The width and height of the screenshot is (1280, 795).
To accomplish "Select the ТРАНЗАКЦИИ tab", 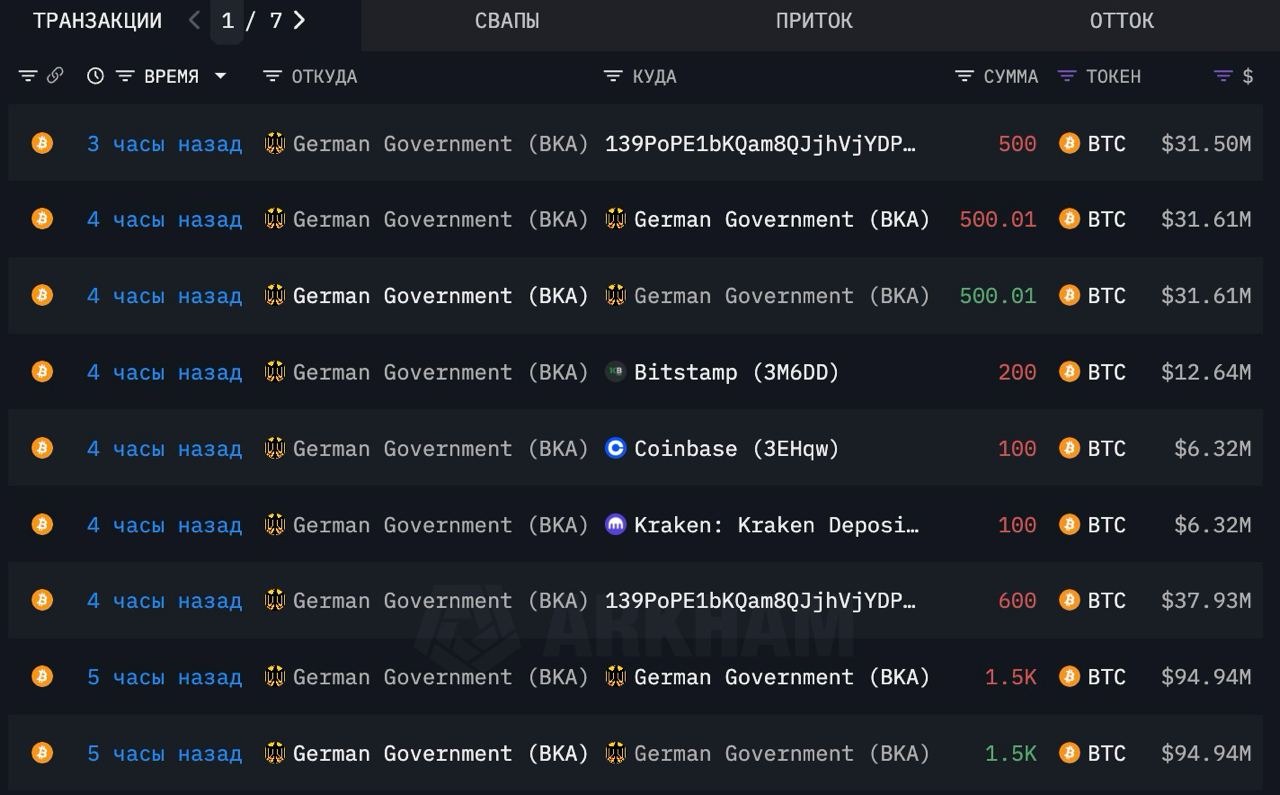I will click(x=97, y=21).
